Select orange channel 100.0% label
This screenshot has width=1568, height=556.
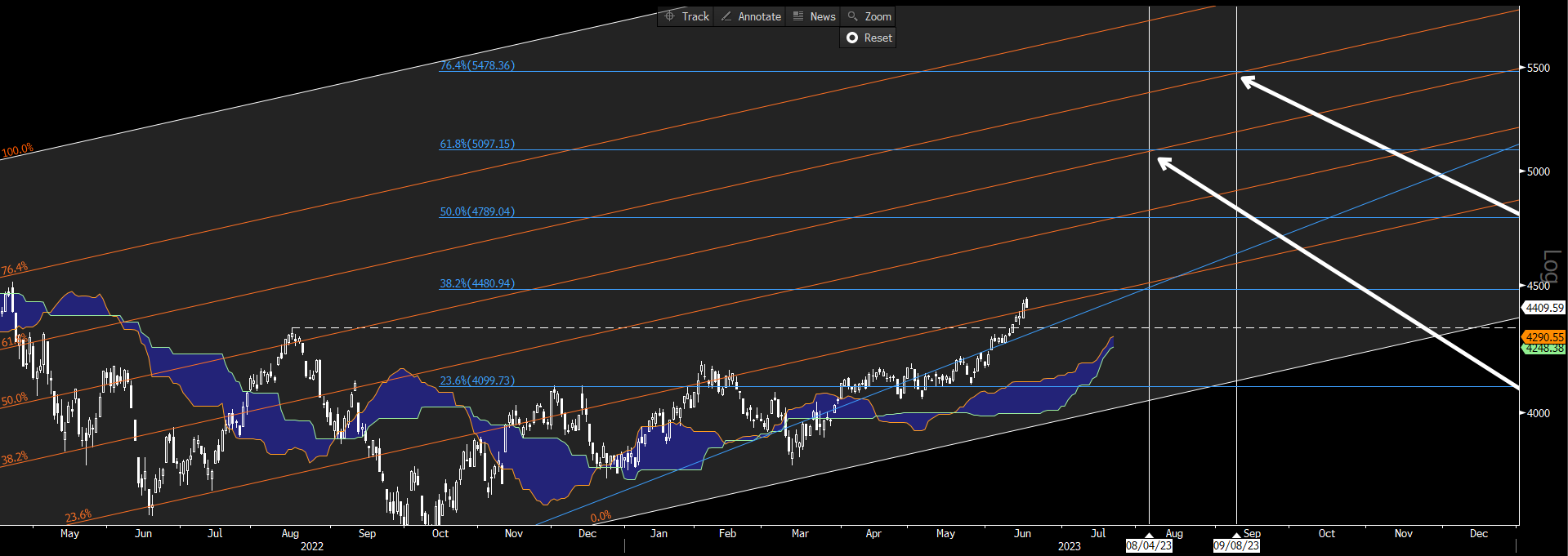click(x=17, y=150)
